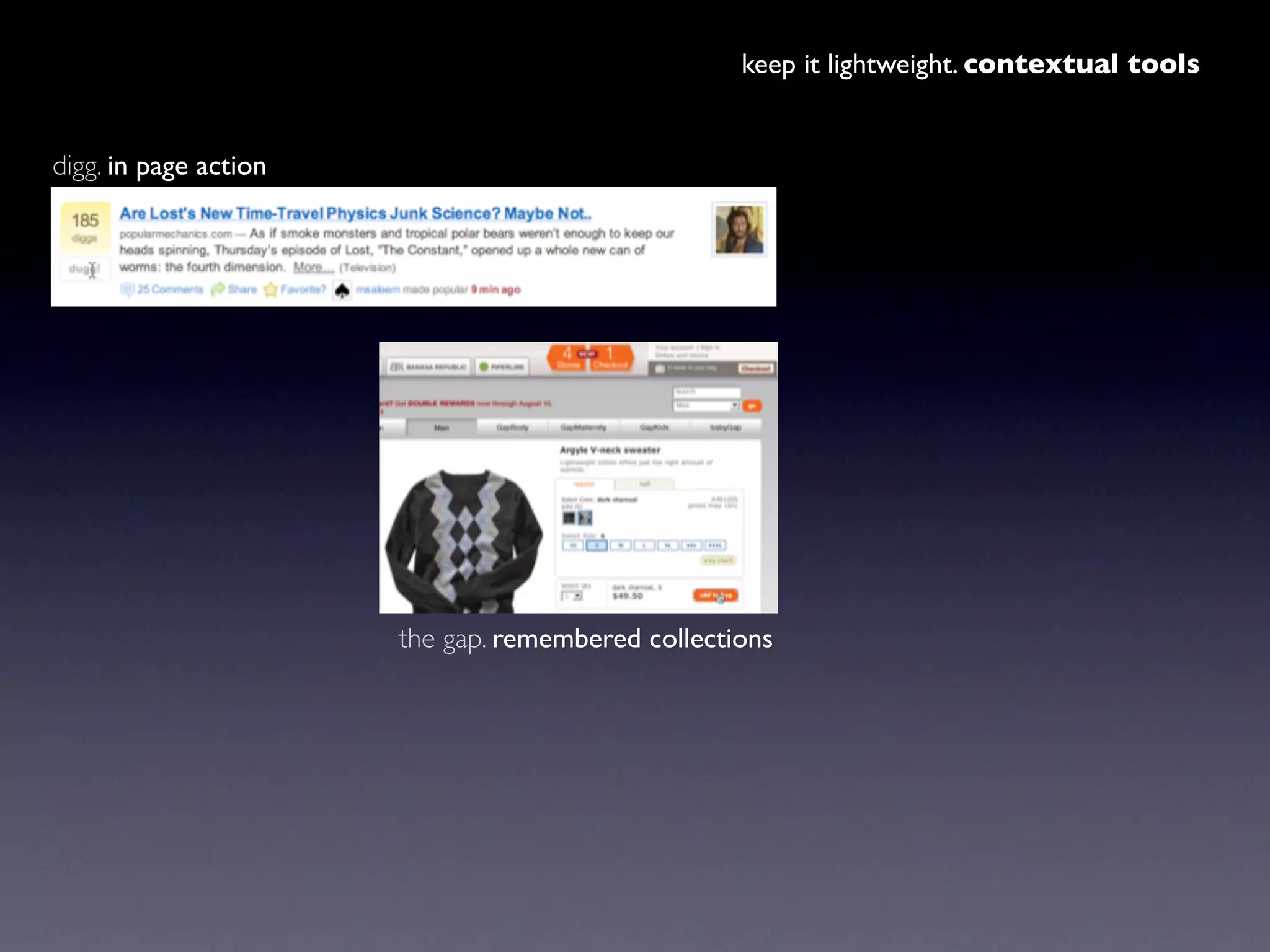The image size is (1270, 952).
Task: Open the department dropdown below search
Action: 706,405
